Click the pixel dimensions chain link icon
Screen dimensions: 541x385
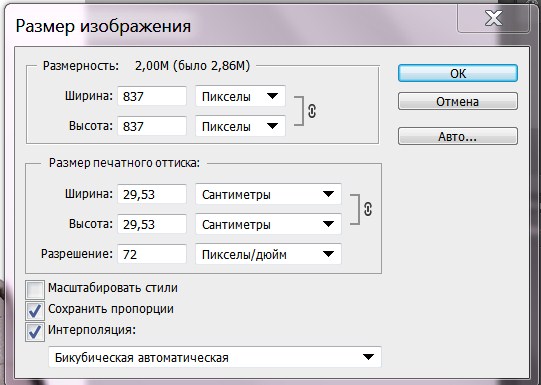pyautogui.click(x=312, y=111)
